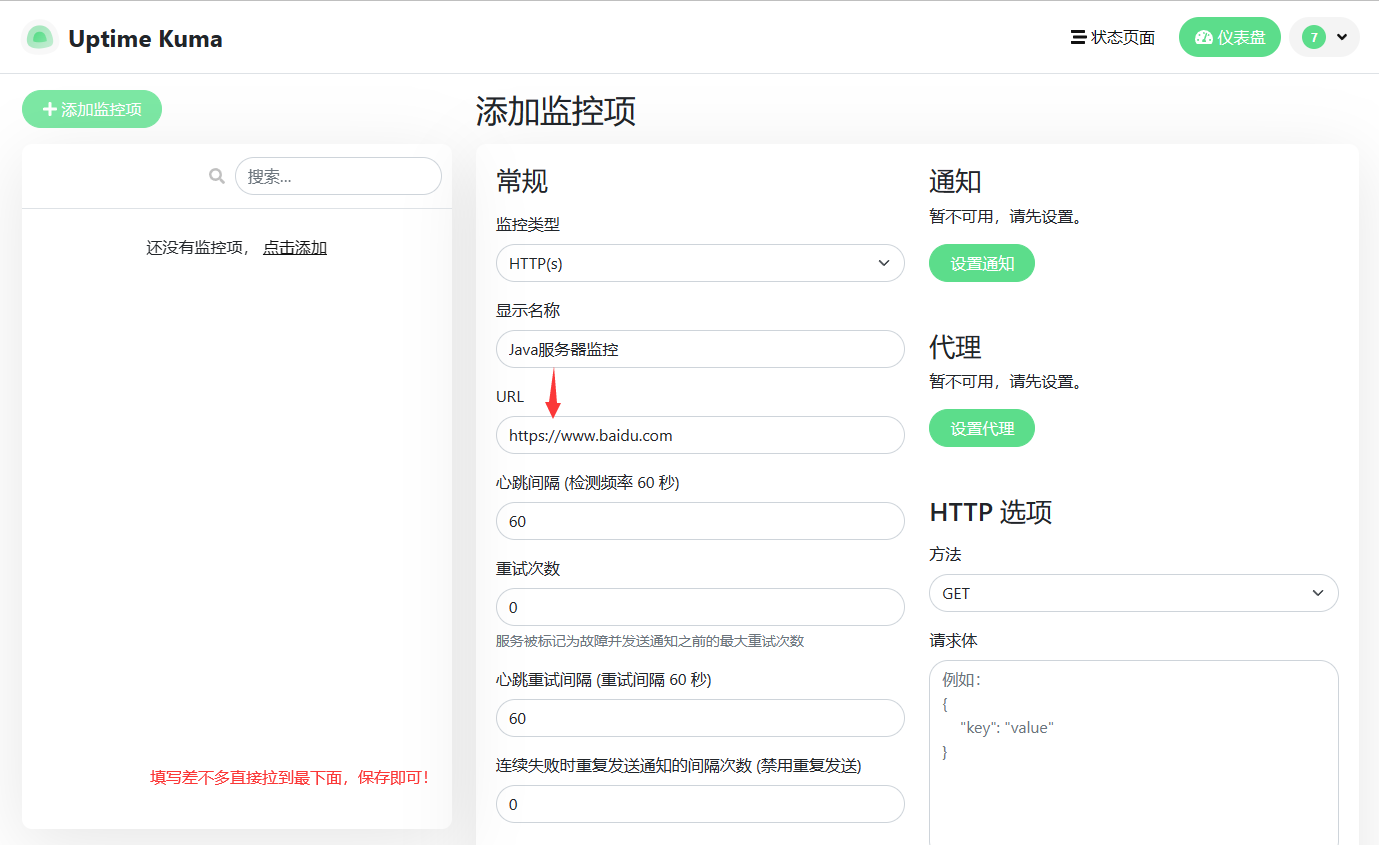The height and width of the screenshot is (845, 1379).
Task: Click the Uptime Kuma logo icon
Action: tap(40, 38)
